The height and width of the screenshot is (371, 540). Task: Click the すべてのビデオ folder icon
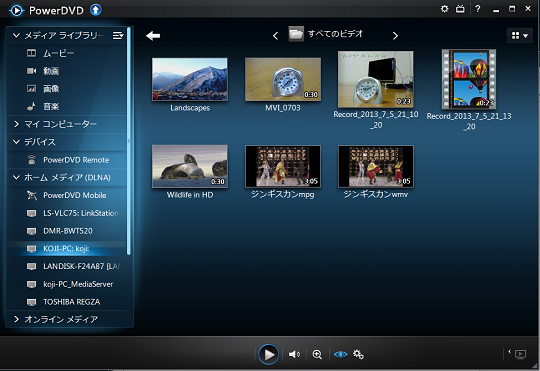tap(296, 34)
